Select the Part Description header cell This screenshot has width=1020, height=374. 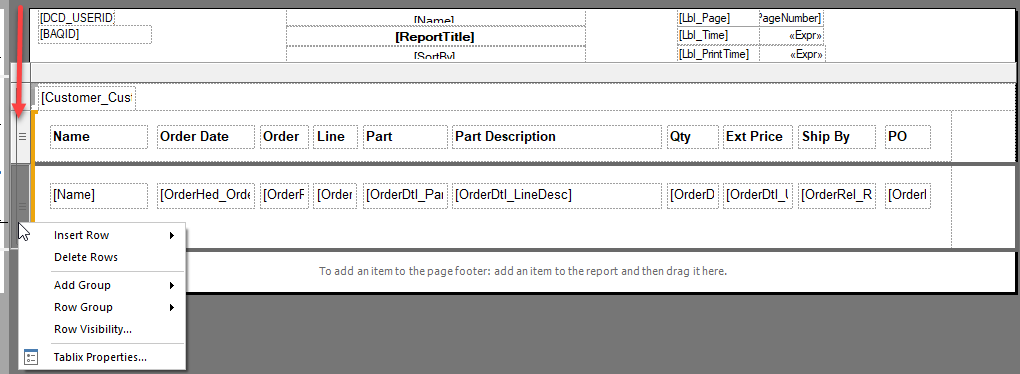tap(557, 137)
